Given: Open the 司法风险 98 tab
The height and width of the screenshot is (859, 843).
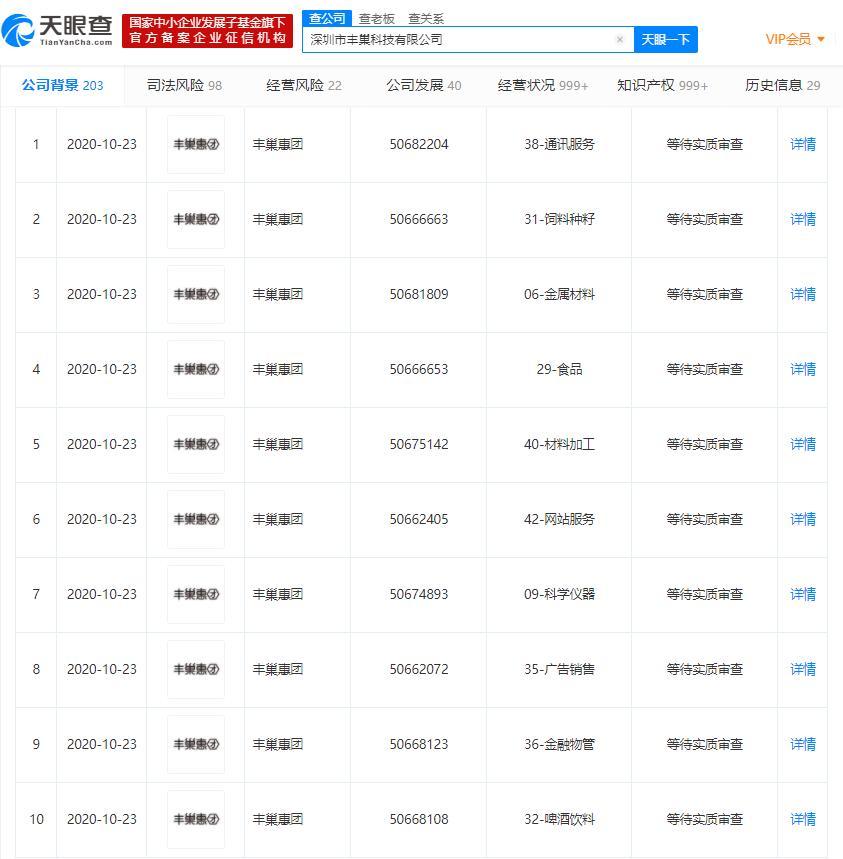Looking at the screenshot, I should click(x=184, y=85).
